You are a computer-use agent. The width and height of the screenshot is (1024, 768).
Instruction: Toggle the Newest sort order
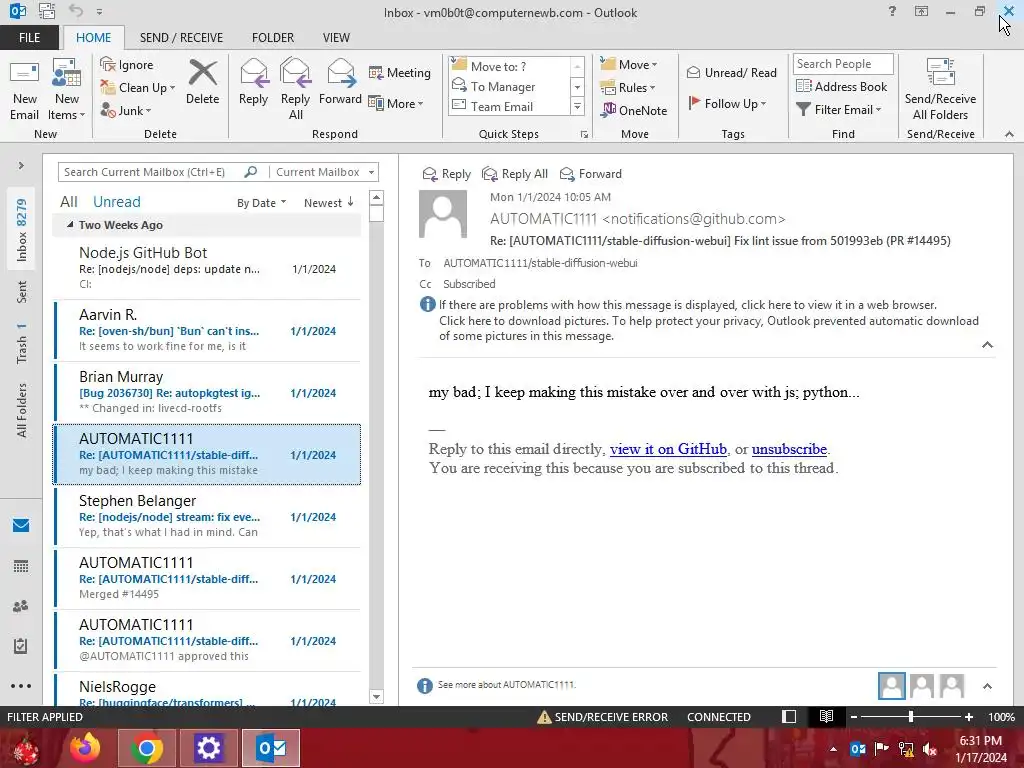coord(328,203)
